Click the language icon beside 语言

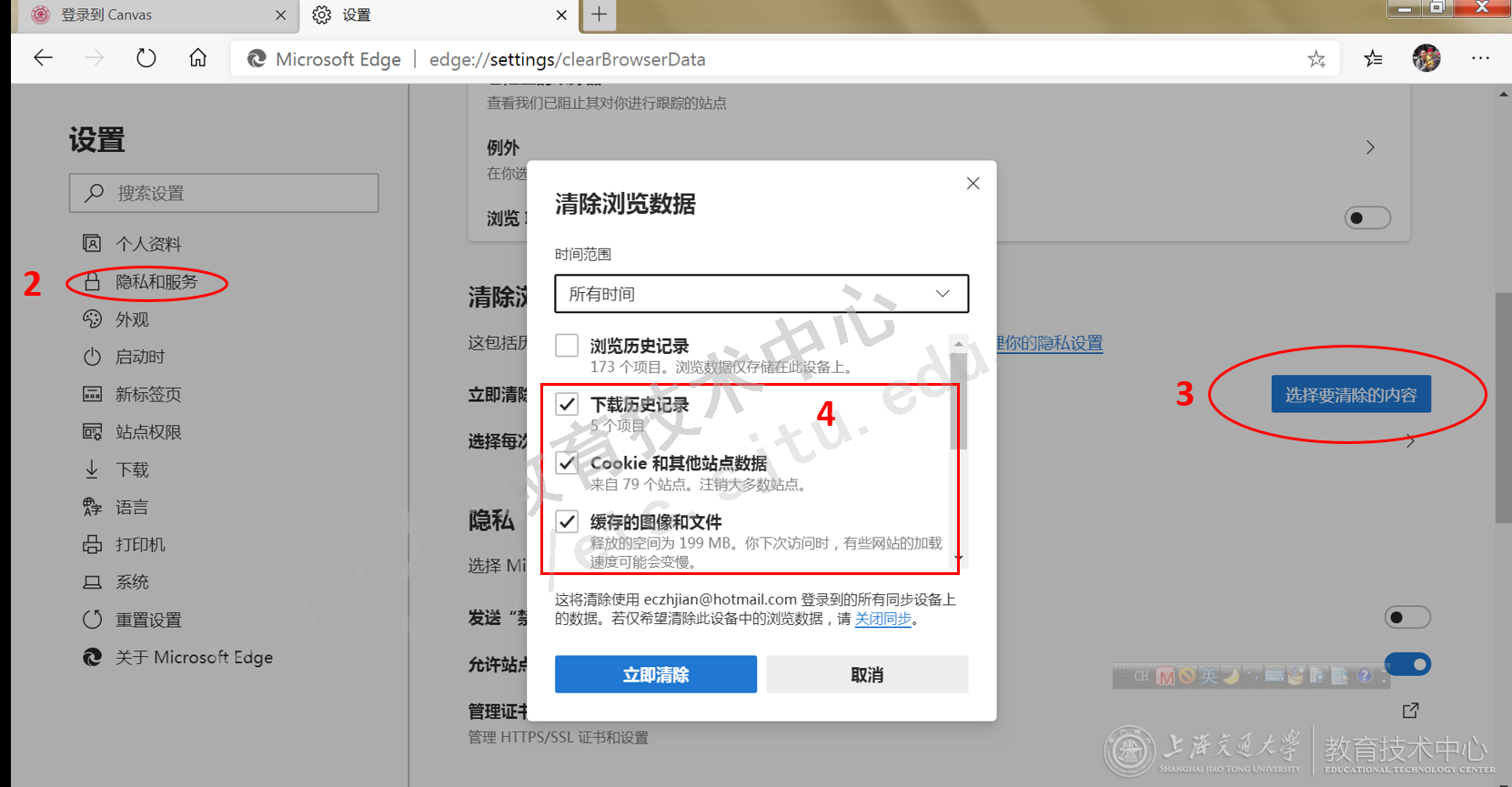point(92,507)
